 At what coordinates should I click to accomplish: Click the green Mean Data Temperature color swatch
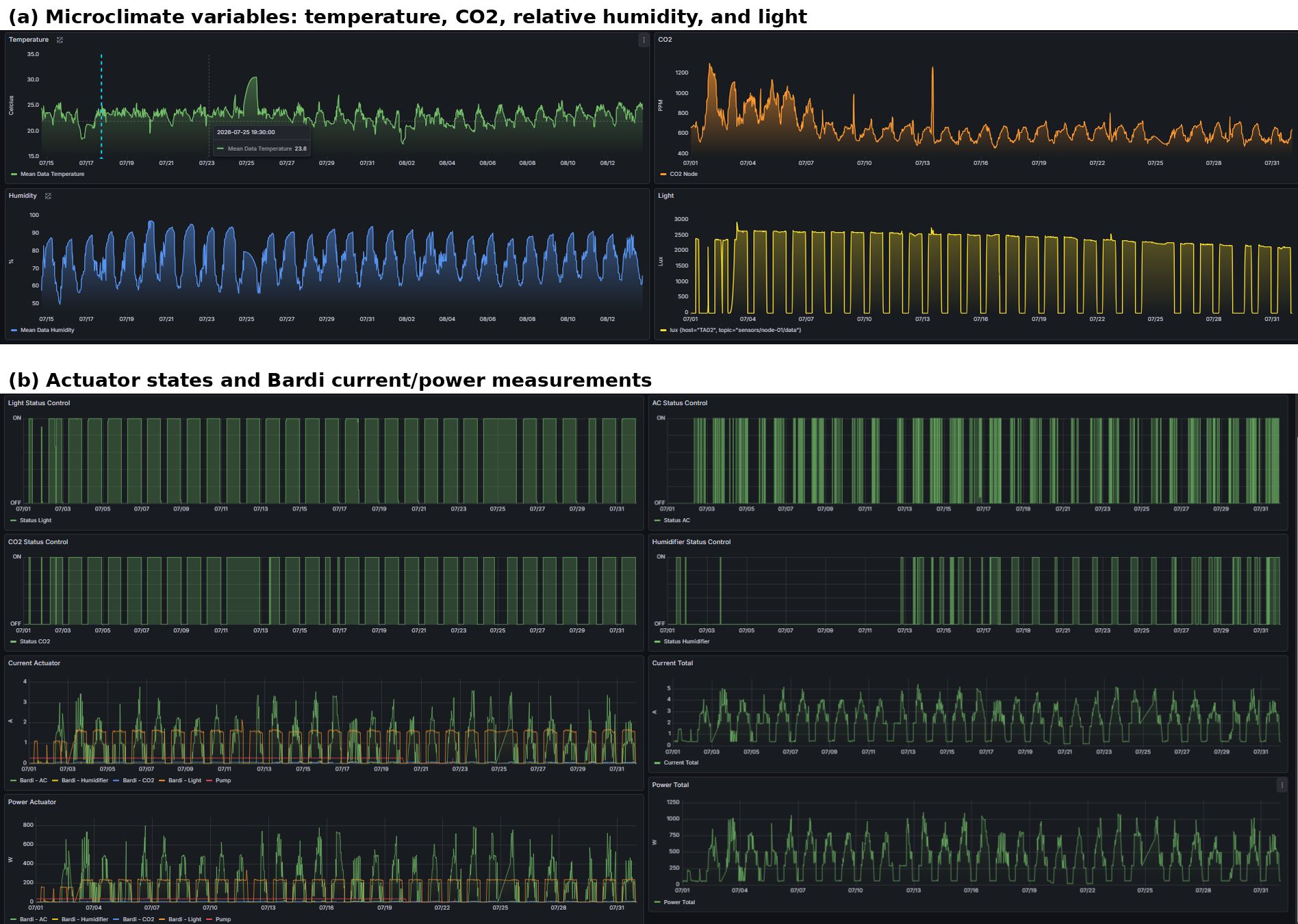14,174
